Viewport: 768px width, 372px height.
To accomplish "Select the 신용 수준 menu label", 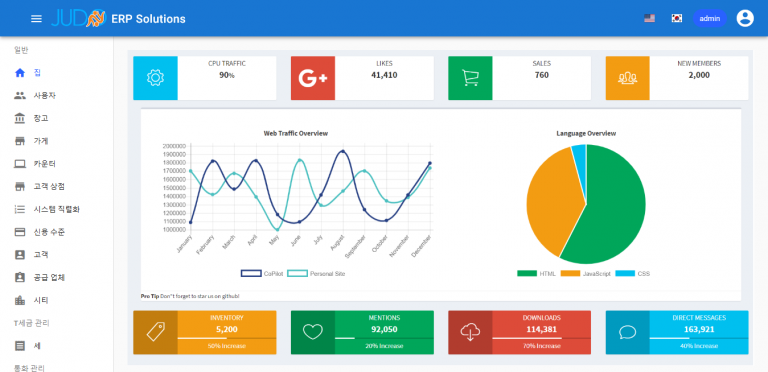I will pyautogui.click(x=49, y=232).
